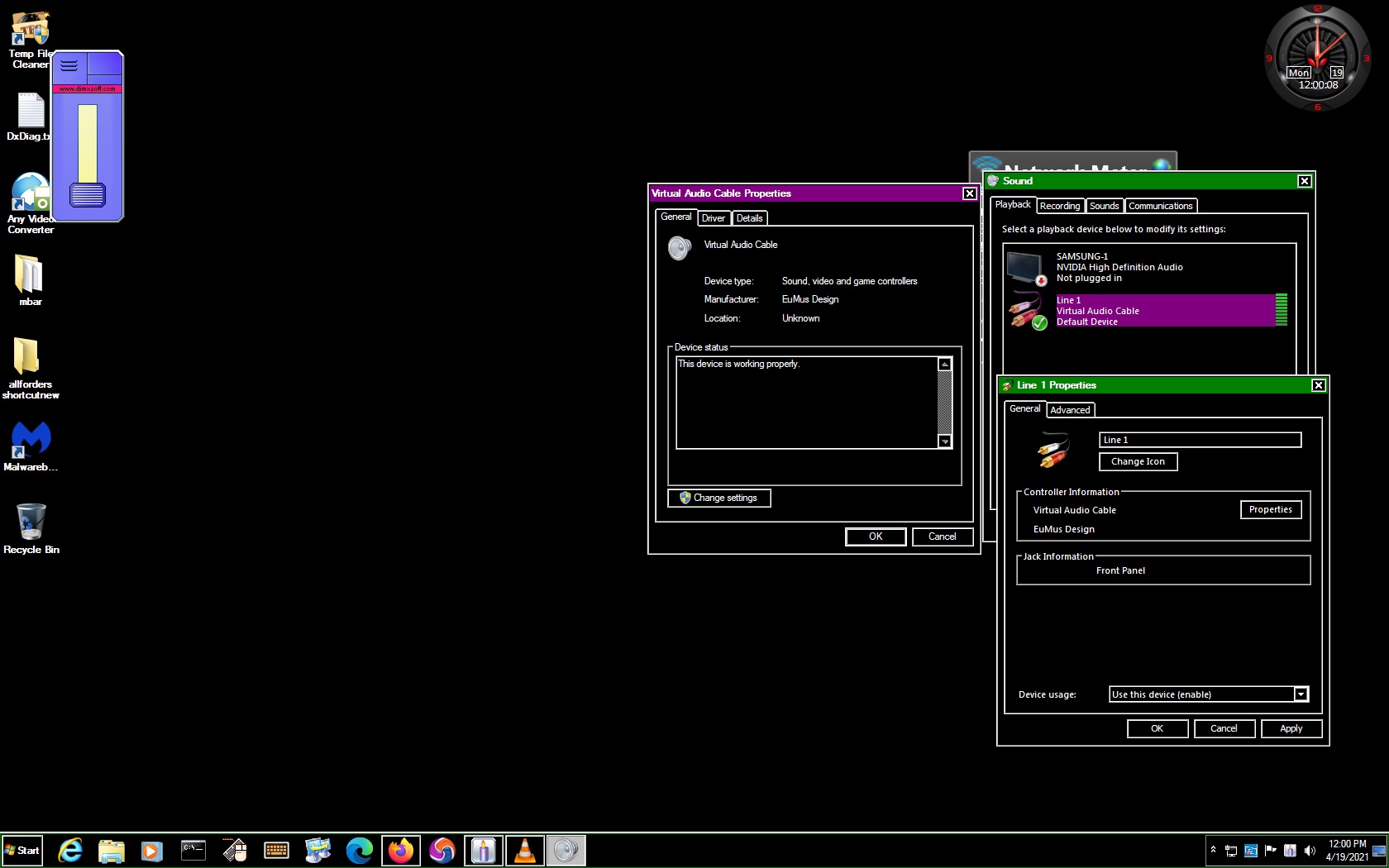Open the two-monitors network icon in taskbar

coord(317,850)
